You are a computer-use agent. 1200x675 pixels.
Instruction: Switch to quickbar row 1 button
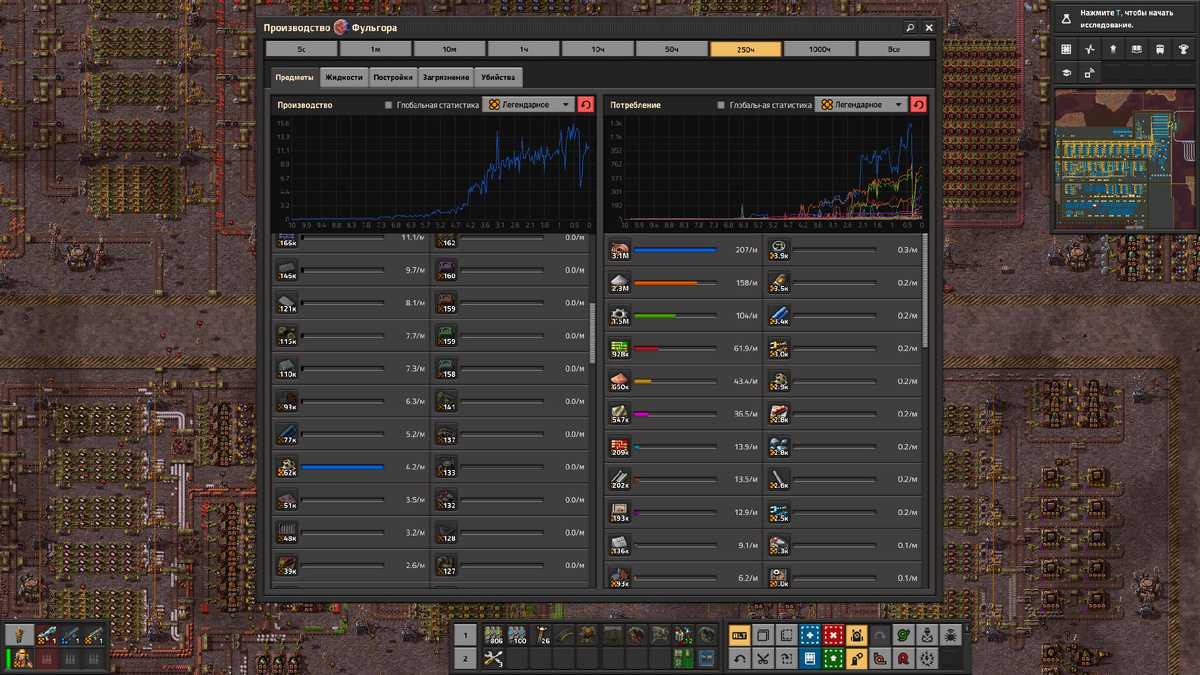click(x=466, y=634)
